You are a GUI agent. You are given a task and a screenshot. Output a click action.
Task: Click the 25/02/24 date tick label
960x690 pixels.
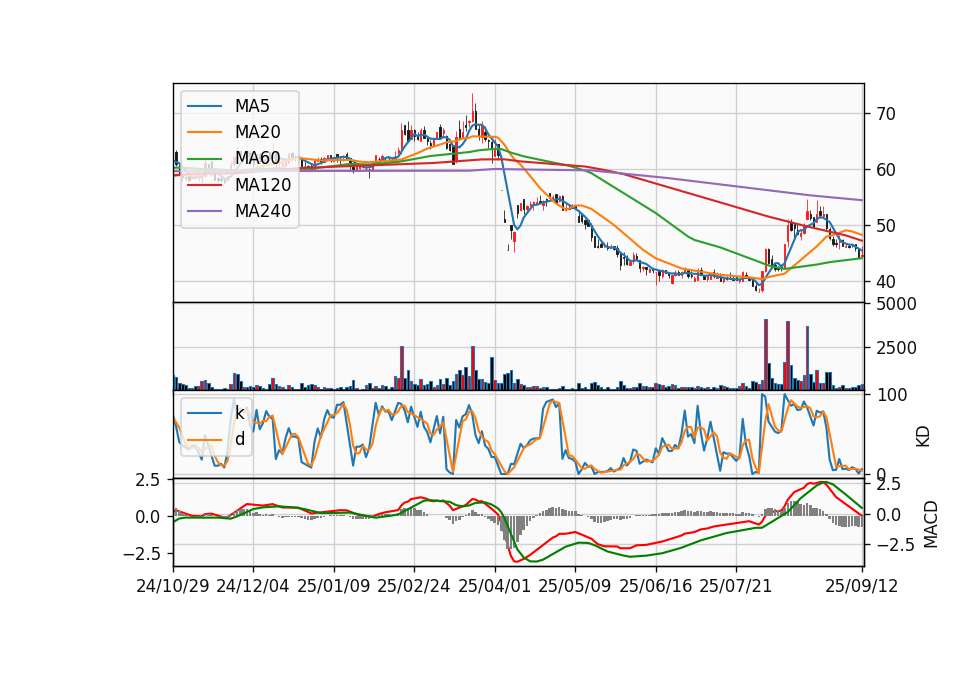[414, 587]
